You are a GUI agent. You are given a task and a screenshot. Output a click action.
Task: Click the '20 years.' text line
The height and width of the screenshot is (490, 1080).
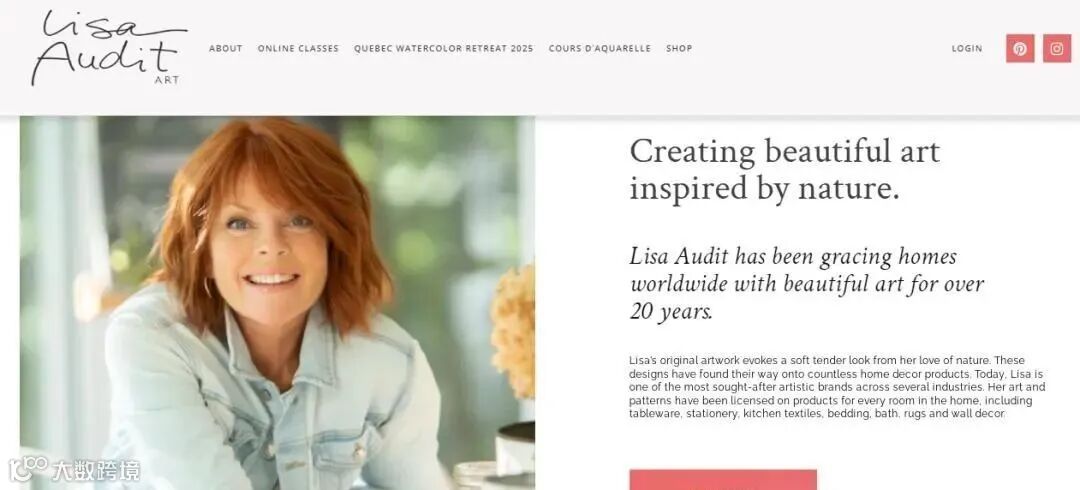pyautogui.click(x=671, y=312)
